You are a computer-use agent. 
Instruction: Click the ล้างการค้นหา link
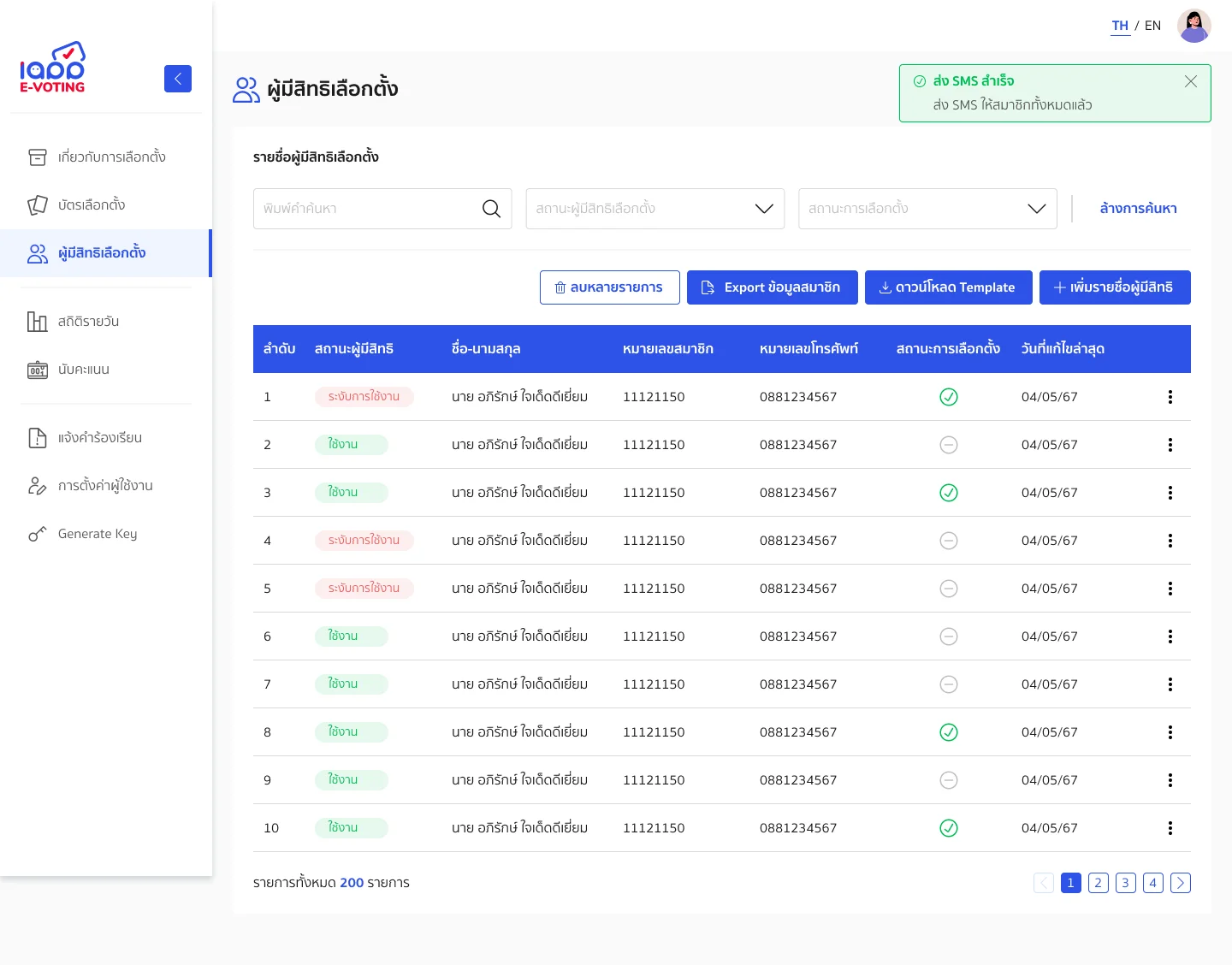point(1138,208)
